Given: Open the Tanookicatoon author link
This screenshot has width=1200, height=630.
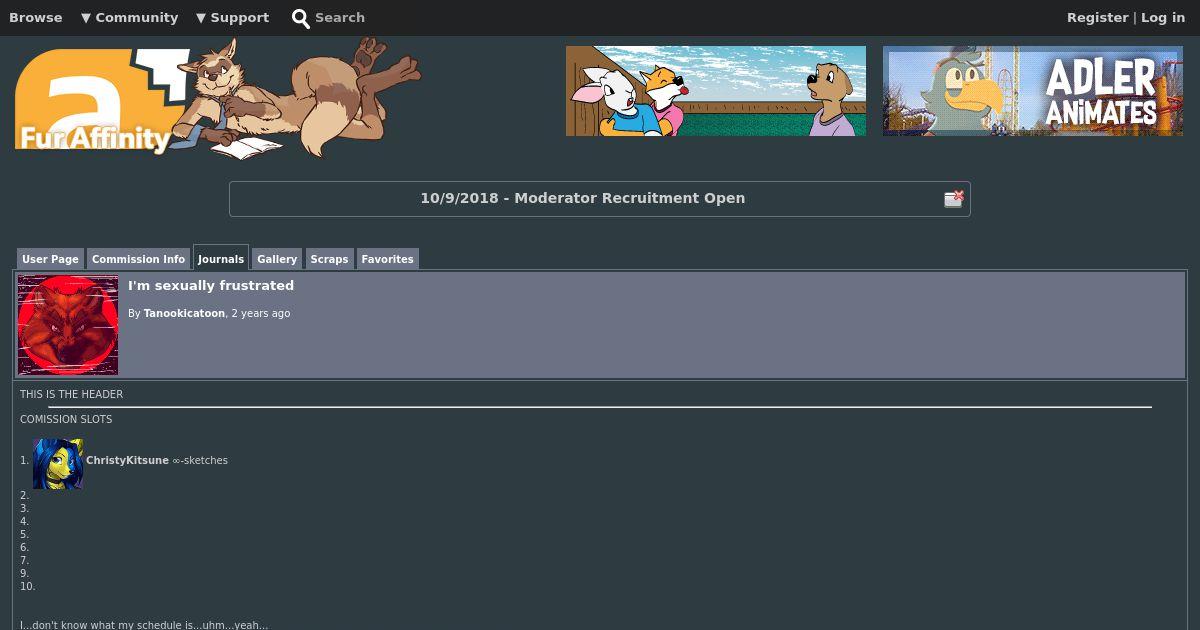Looking at the screenshot, I should (x=184, y=313).
